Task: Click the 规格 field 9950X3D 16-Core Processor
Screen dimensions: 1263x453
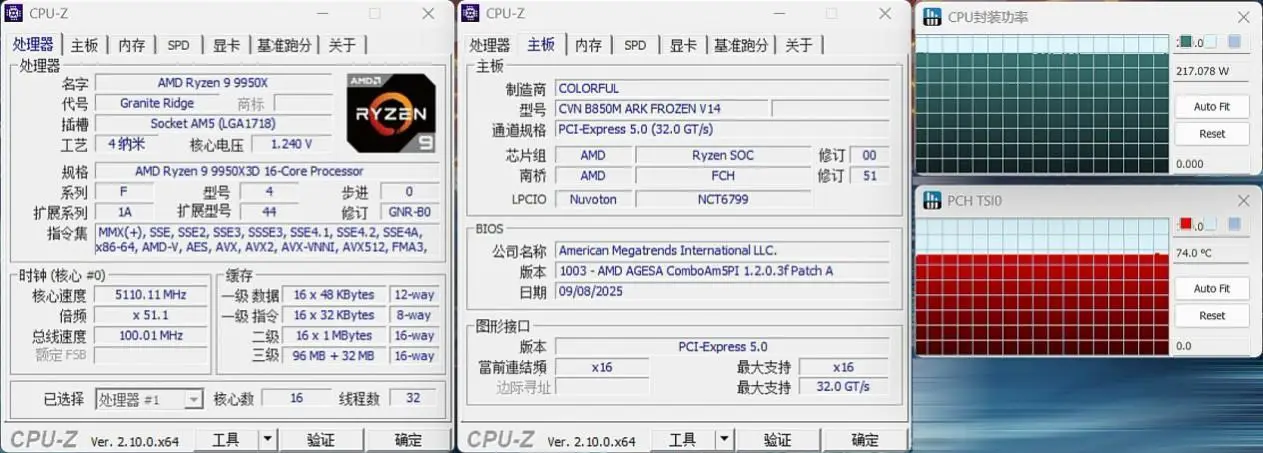Action: [265, 171]
